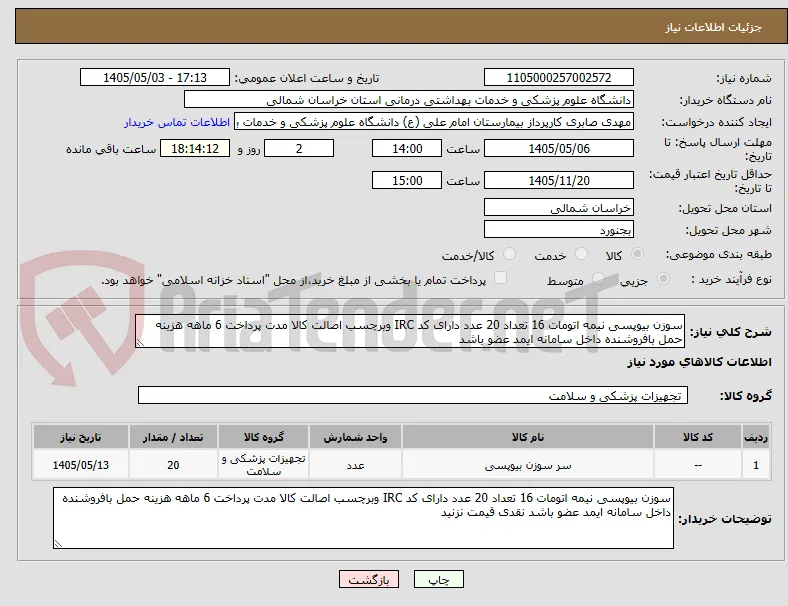Screen dimensions: 788x606
Task: Click the item name cell سر سوزن بیوپسی
Action: pyautogui.click(x=528, y=465)
